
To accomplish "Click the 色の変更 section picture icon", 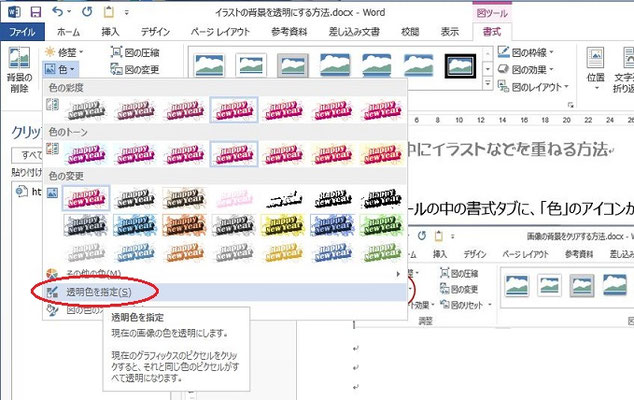I will tap(53, 193).
